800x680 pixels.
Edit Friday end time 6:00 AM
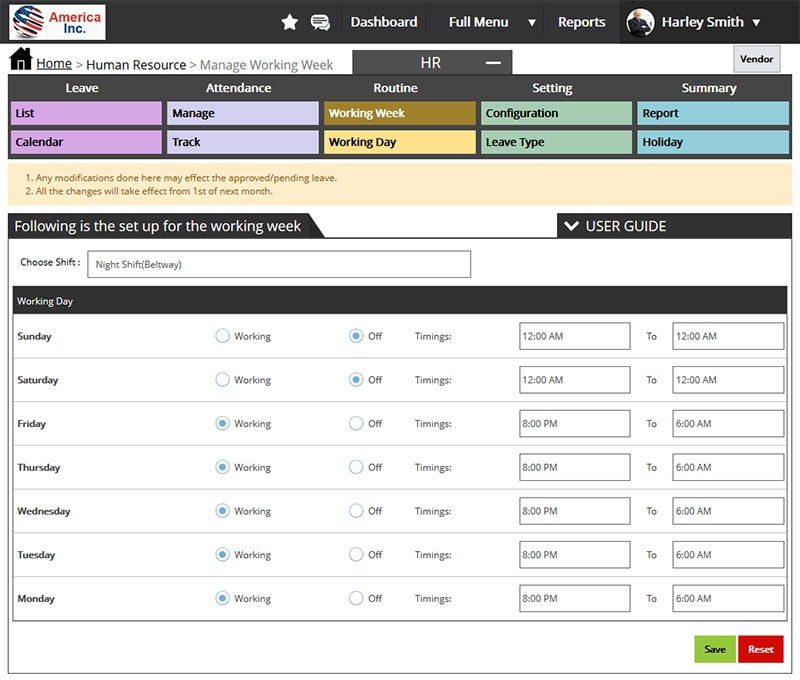728,423
